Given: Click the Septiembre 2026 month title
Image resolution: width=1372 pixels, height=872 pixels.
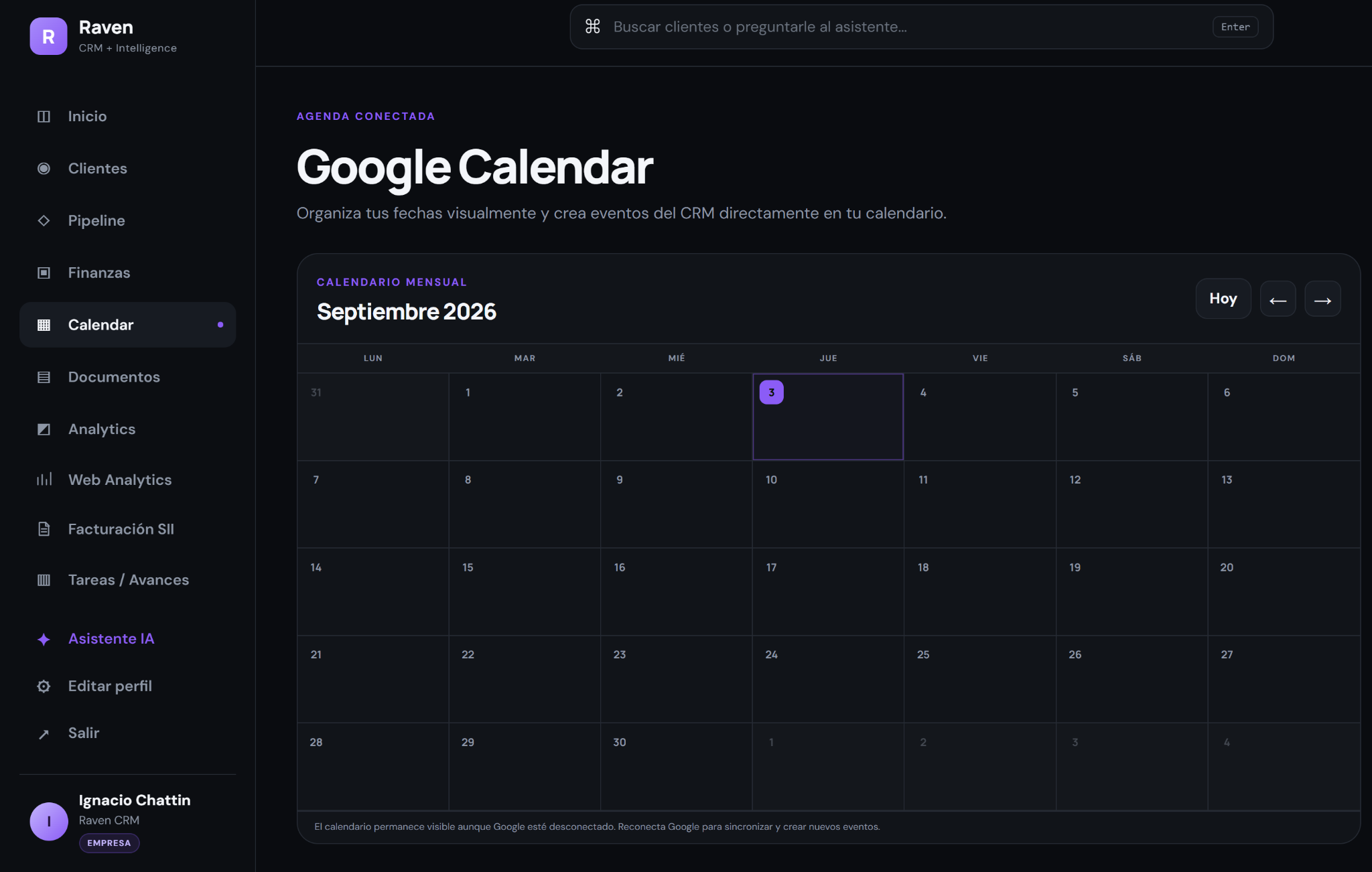Looking at the screenshot, I should 407,311.
